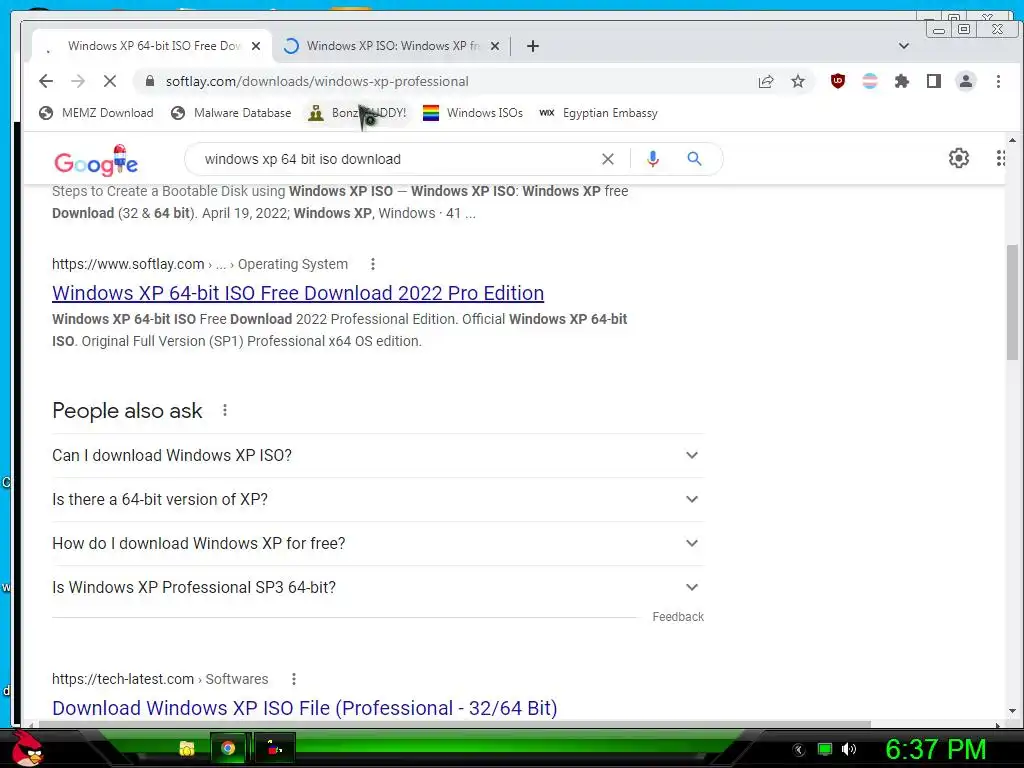Expand 'Can I download Windows XP ISO?'
Screen dimensions: 1024x768
pos(377,455)
